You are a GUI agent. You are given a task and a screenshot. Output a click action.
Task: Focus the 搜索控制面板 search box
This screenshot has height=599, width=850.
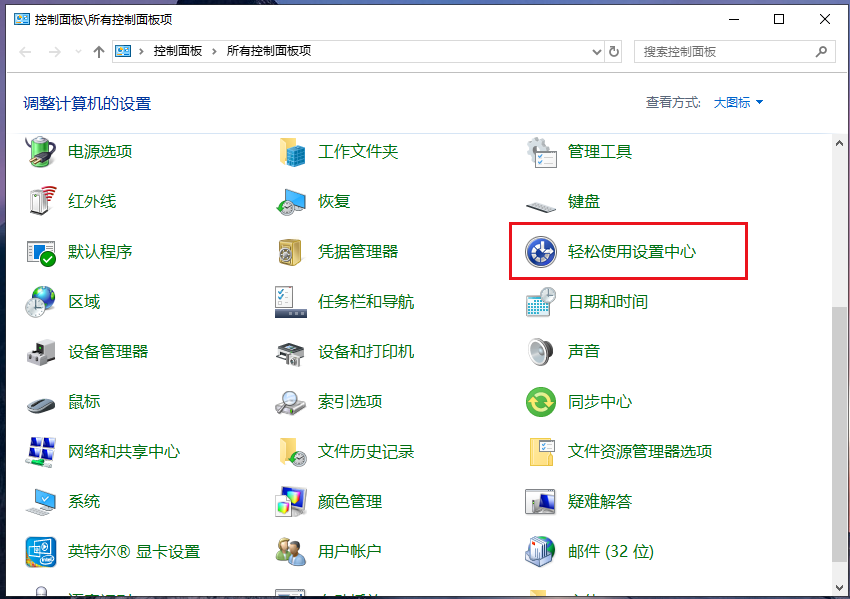[735, 51]
